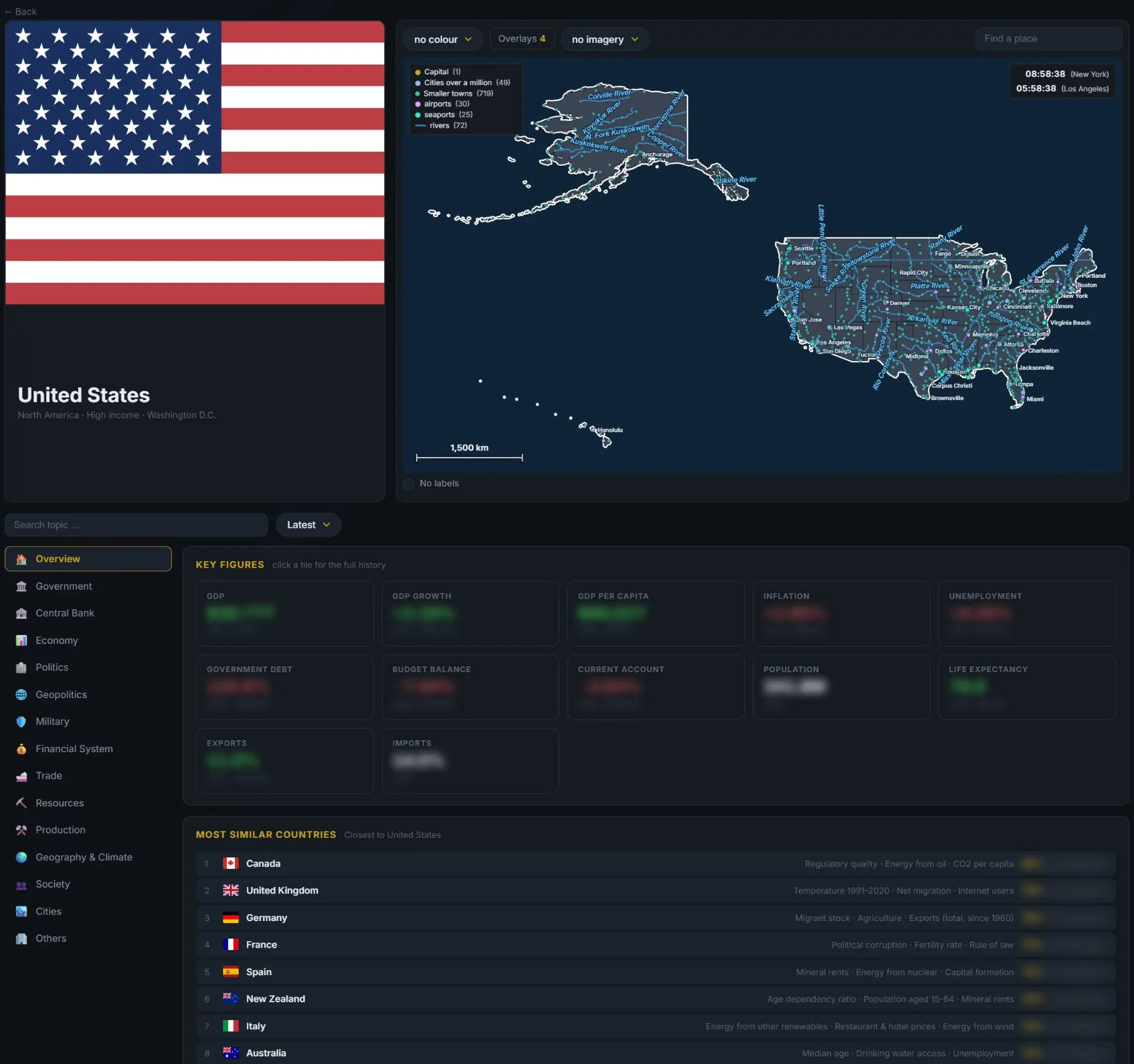
Task: Click the Canada flag icon
Action: pyautogui.click(x=231, y=864)
